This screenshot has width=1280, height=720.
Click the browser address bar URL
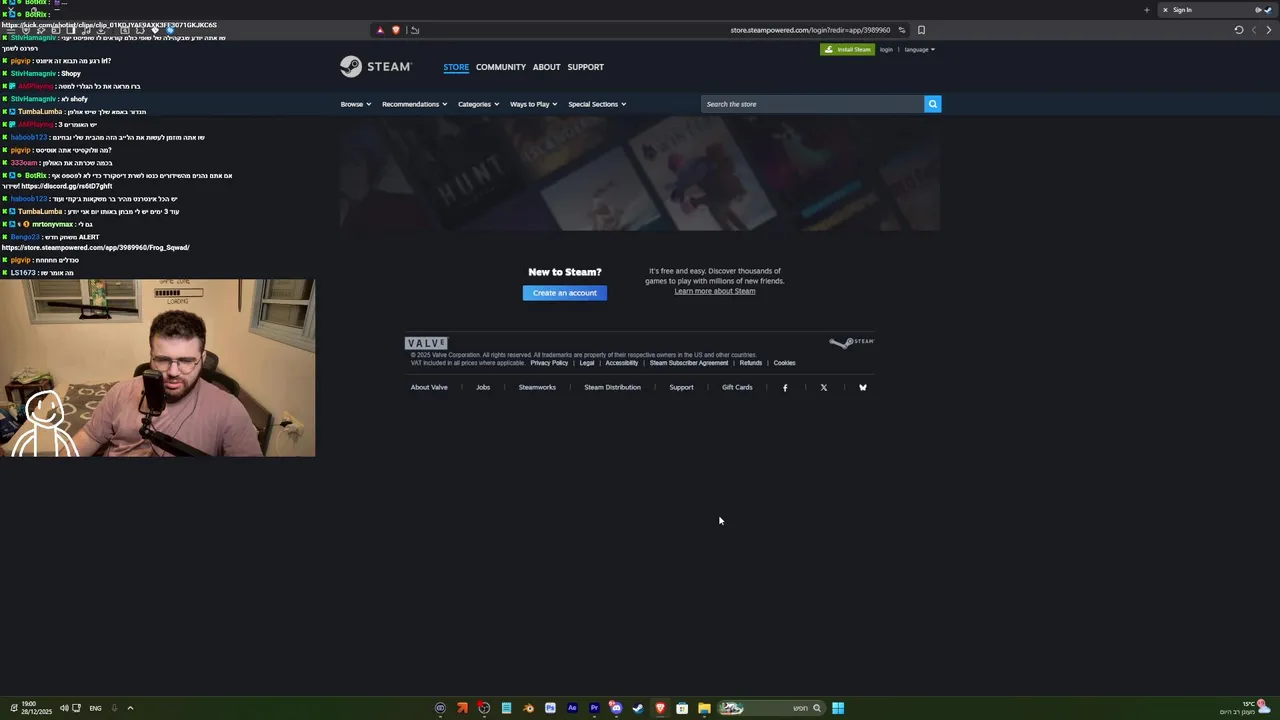click(x=810, y=30)
